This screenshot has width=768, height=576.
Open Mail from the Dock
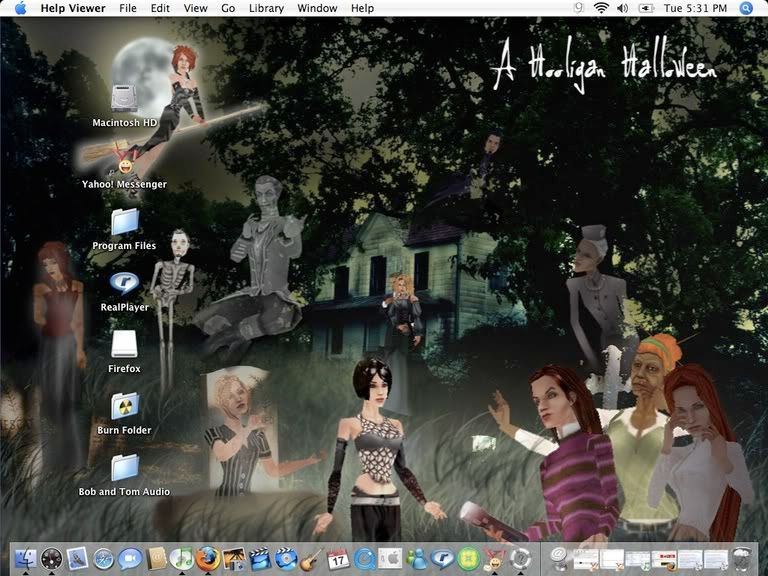pos(77,559)
